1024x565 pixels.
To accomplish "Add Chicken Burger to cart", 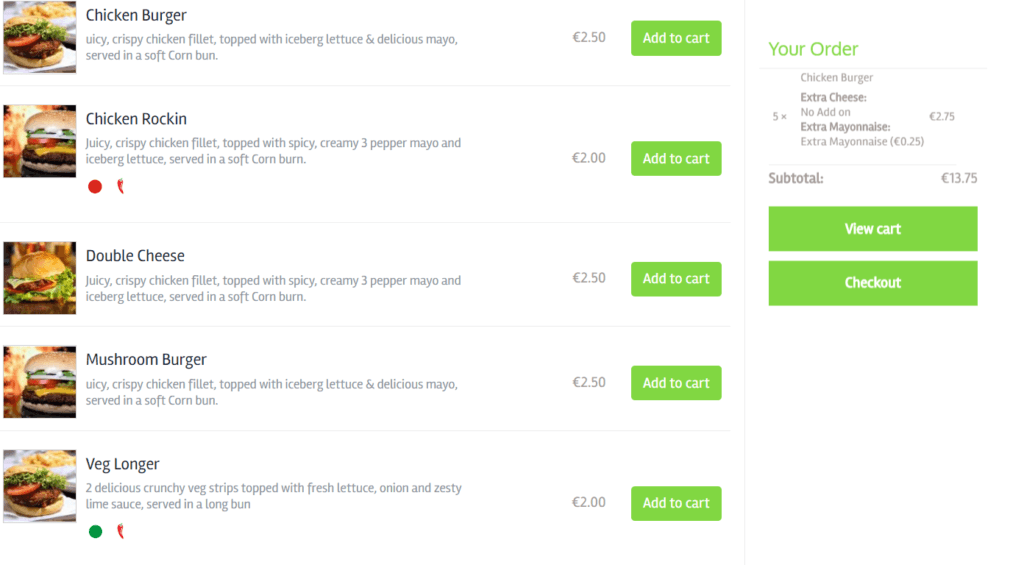I will click(x=676, y=38).
